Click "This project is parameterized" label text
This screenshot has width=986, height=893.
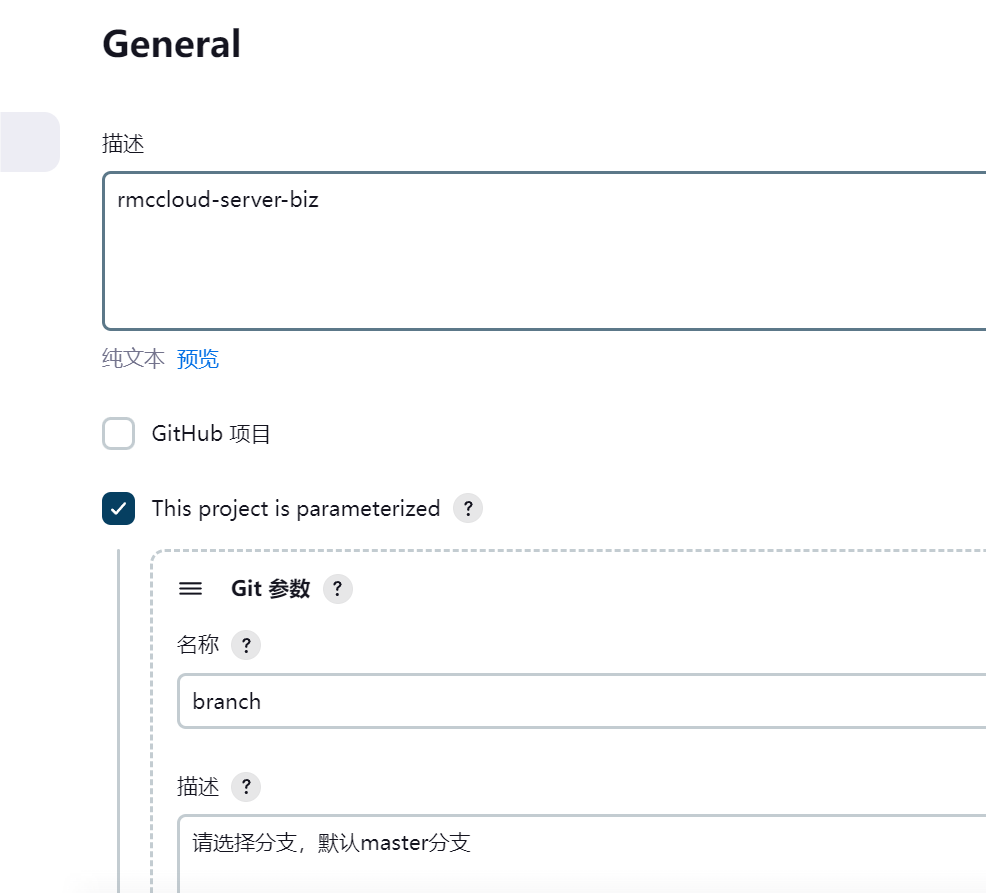point(296,509)
